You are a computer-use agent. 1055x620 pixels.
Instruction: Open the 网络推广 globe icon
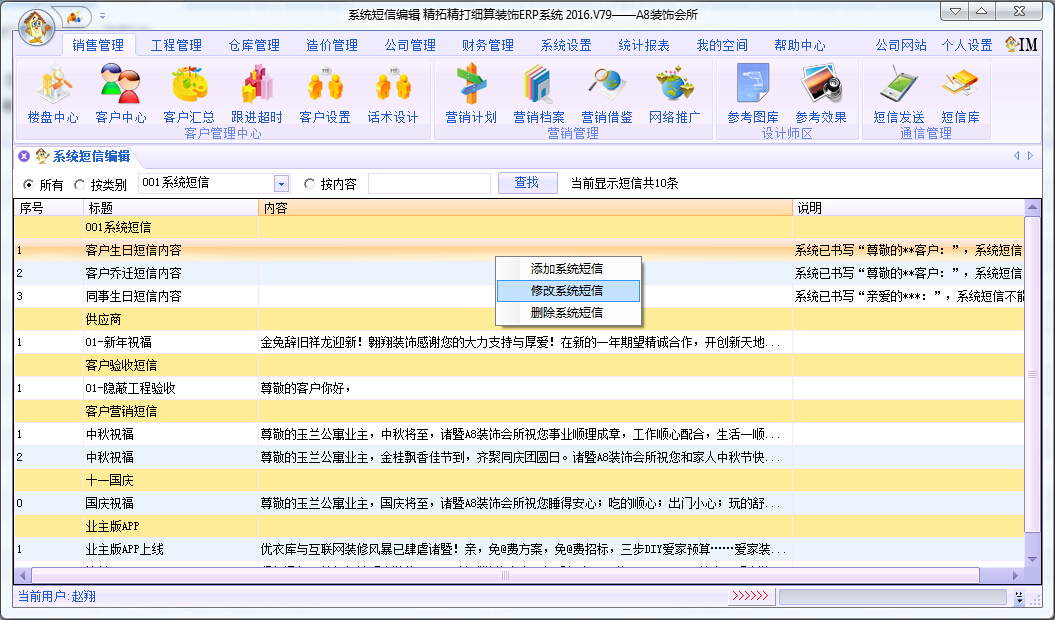pos(675,94)
